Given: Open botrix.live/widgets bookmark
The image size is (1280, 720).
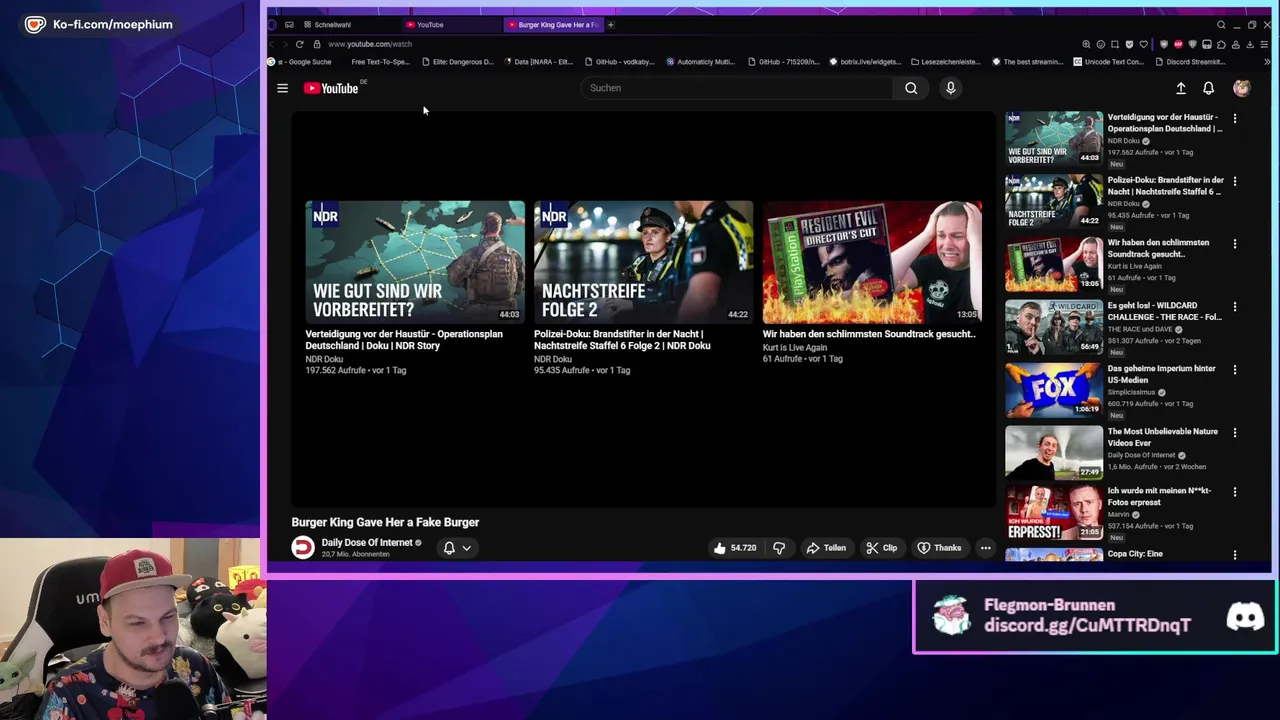Looking at the screenshot, I should point(865,62).
